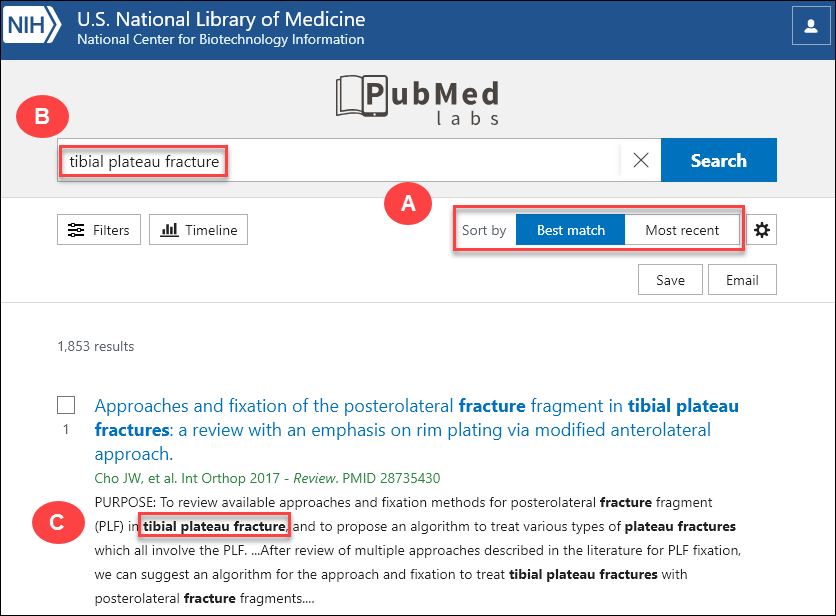Screen dimensions: 836x616
Task: Click the Cho JW citation line
Action: (267, 478)
